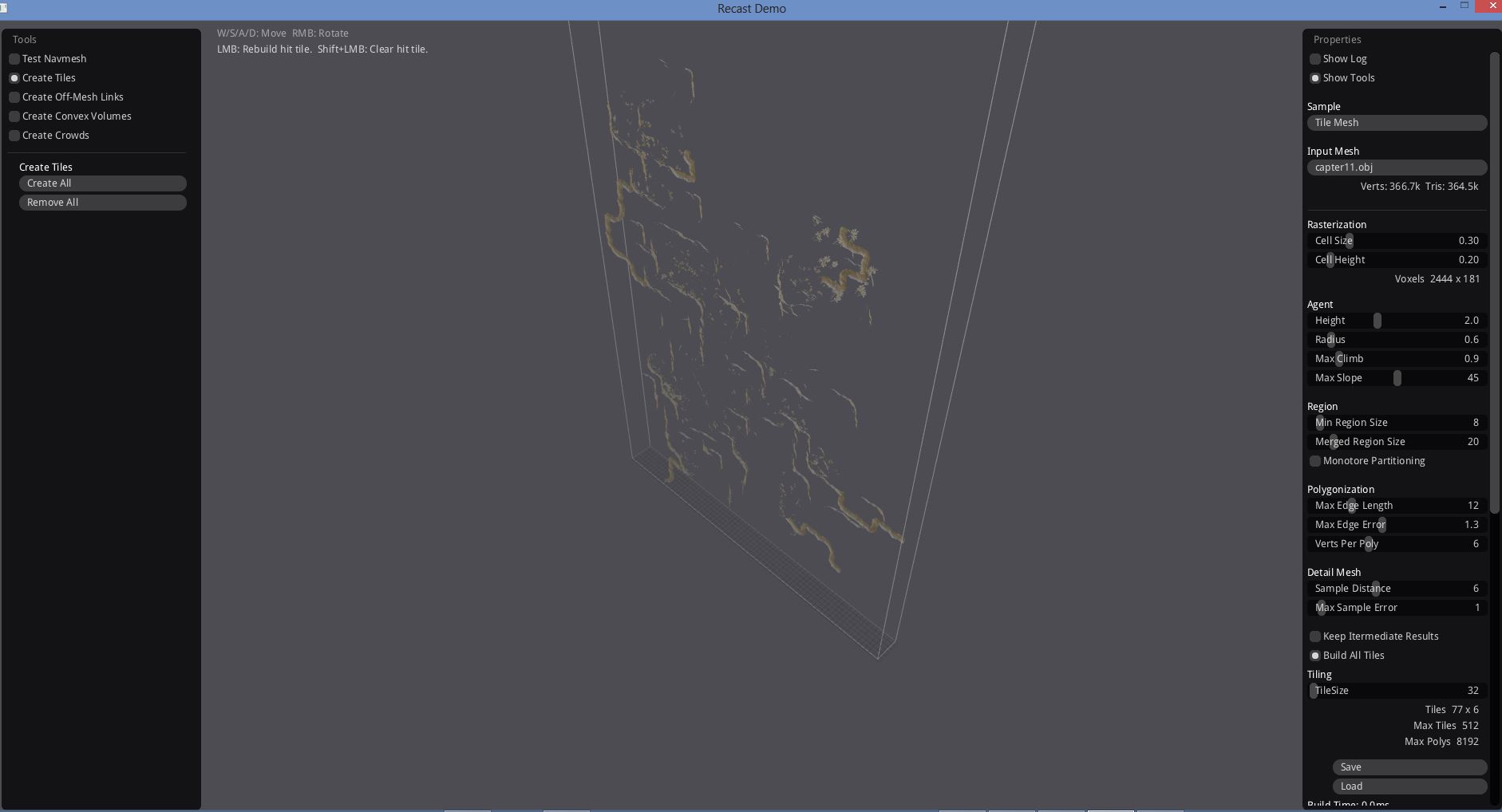Select the Create Off-Mesh Links tool

14,97
